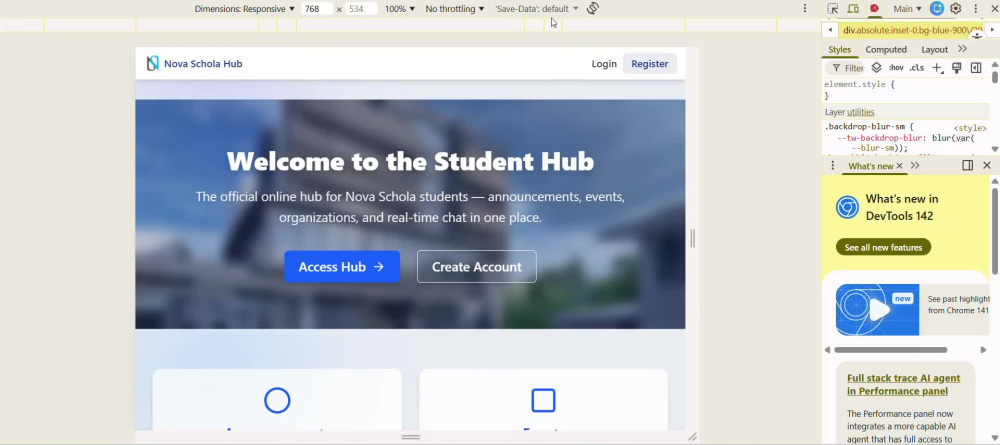
Task: Close the DevTools drawer
Action: click(987, 166)
